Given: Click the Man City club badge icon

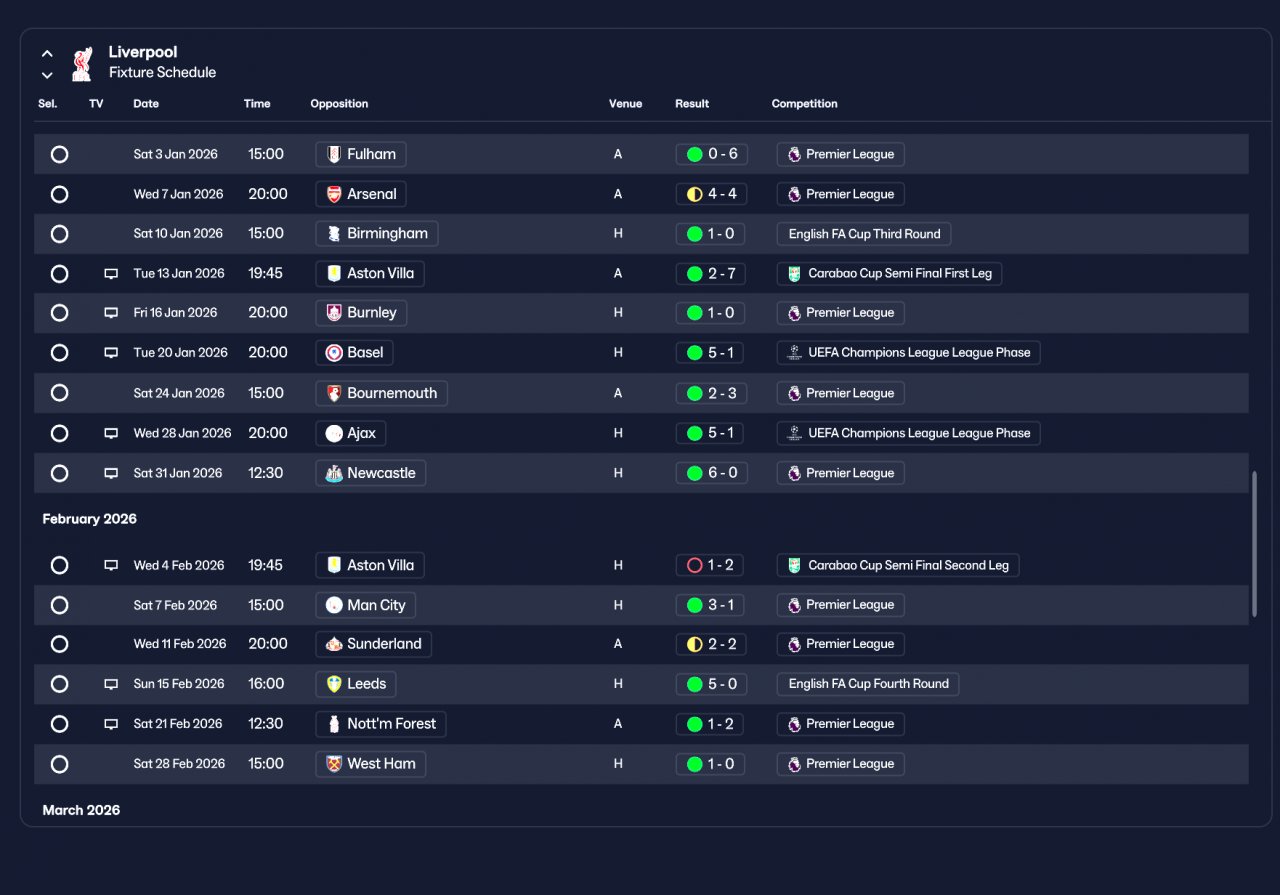Looking at the screenshot, I should (334, 605).
